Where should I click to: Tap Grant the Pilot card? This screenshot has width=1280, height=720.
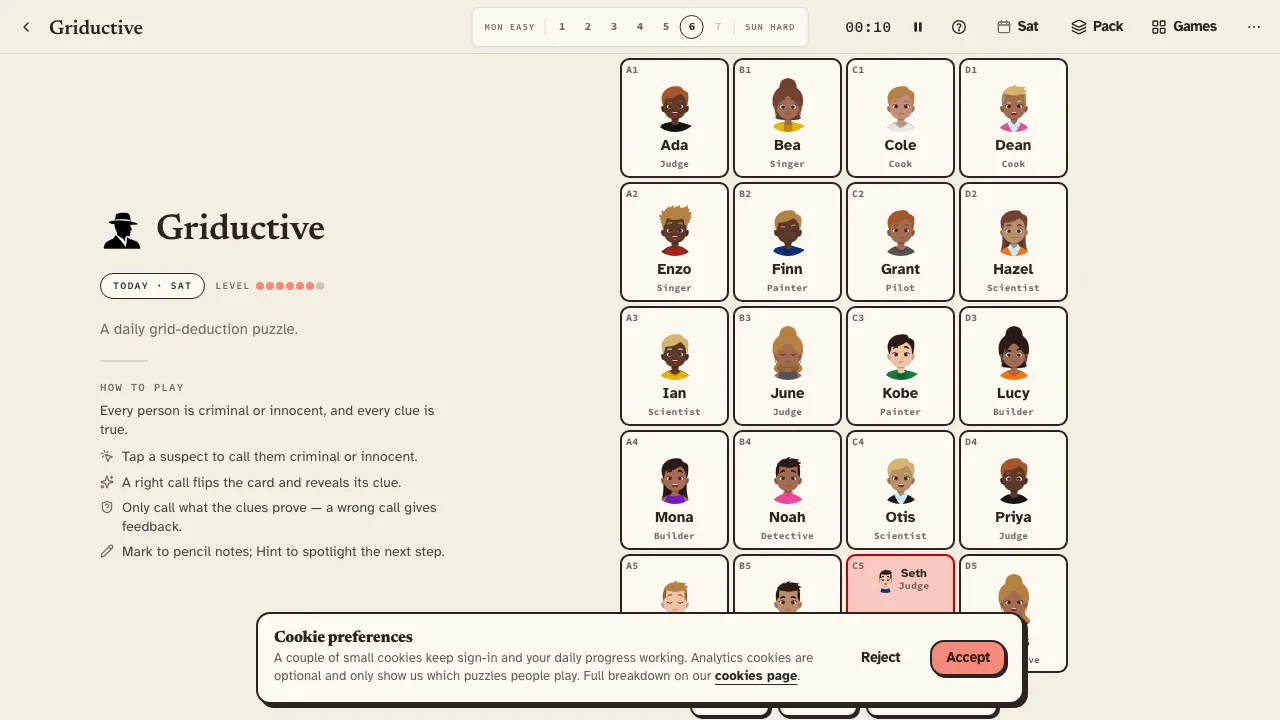click(x=900, y=242)
